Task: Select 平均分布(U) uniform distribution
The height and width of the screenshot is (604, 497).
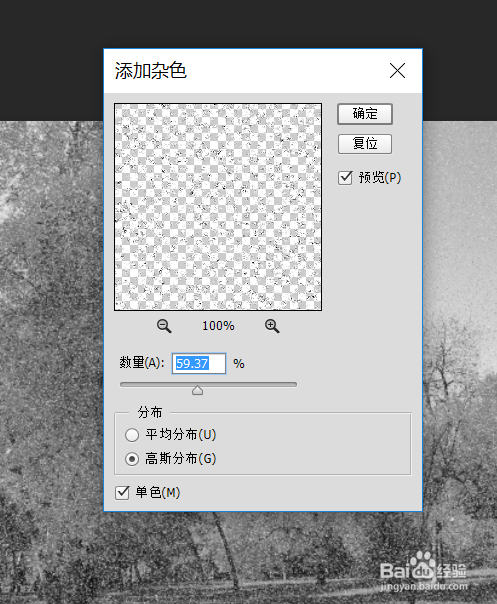Action: pyautogui.click(x=132, y=435)
